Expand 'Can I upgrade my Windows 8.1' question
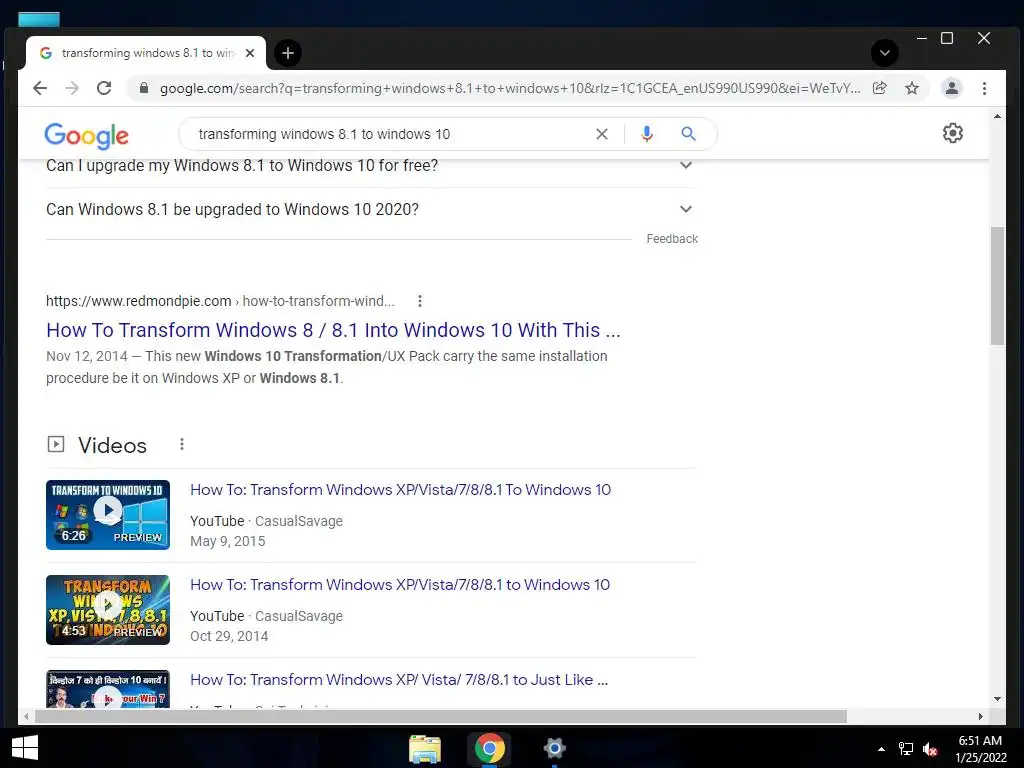Viewport: 1024px width, 768px height. 371,166
